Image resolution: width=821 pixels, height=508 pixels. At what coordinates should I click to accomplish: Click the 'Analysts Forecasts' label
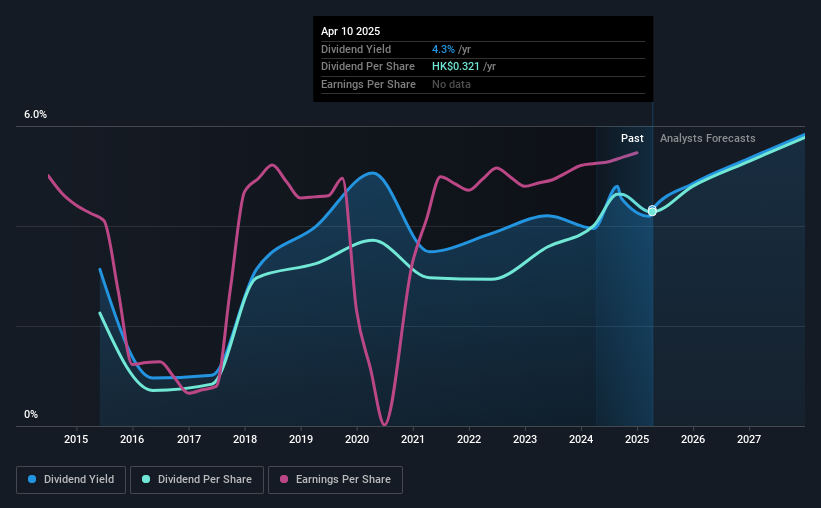click(707, 138)
